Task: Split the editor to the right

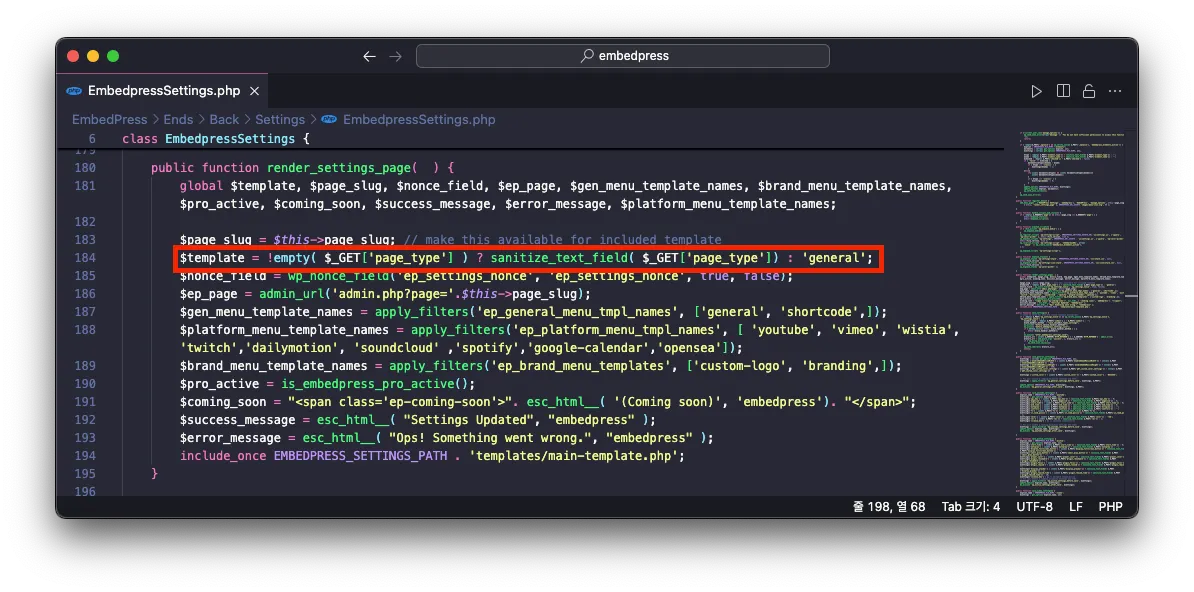Action: pos(1063,91)
